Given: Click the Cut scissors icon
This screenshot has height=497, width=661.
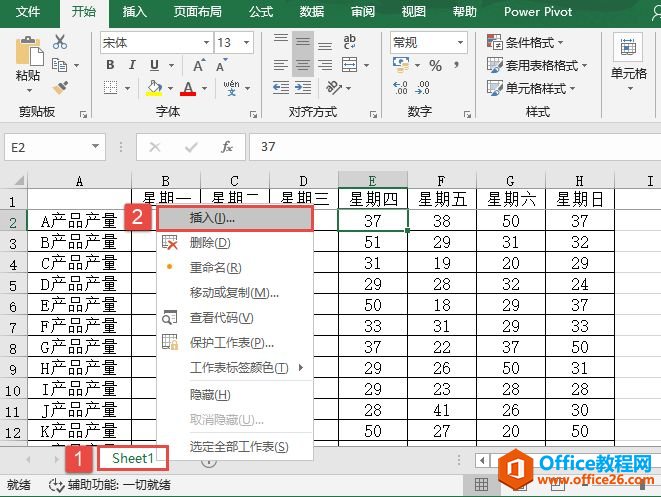Looking at the screenshot, I should click(60, 42).
